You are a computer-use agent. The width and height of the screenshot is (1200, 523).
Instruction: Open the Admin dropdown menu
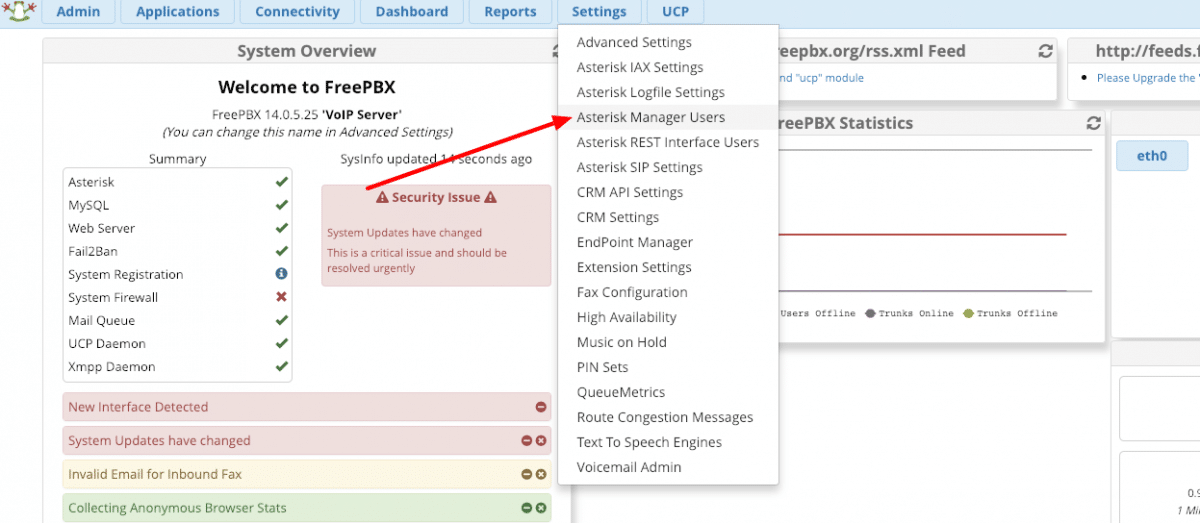[78, 12]
